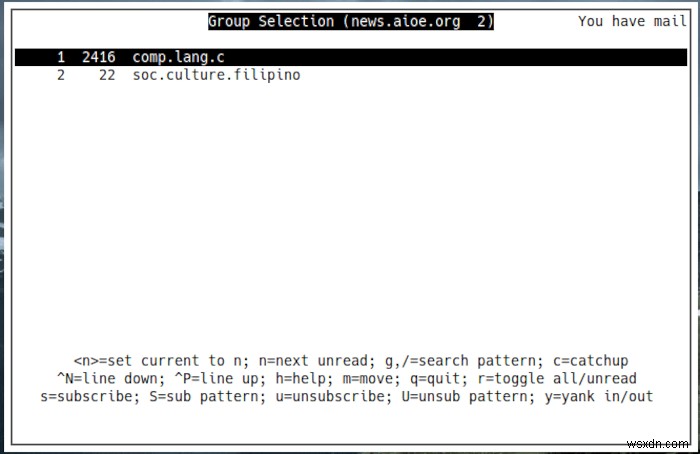The width and height of the screenshot is (700, 454).
Task: Click the c=catchup hint
Action: pos(591,361)
